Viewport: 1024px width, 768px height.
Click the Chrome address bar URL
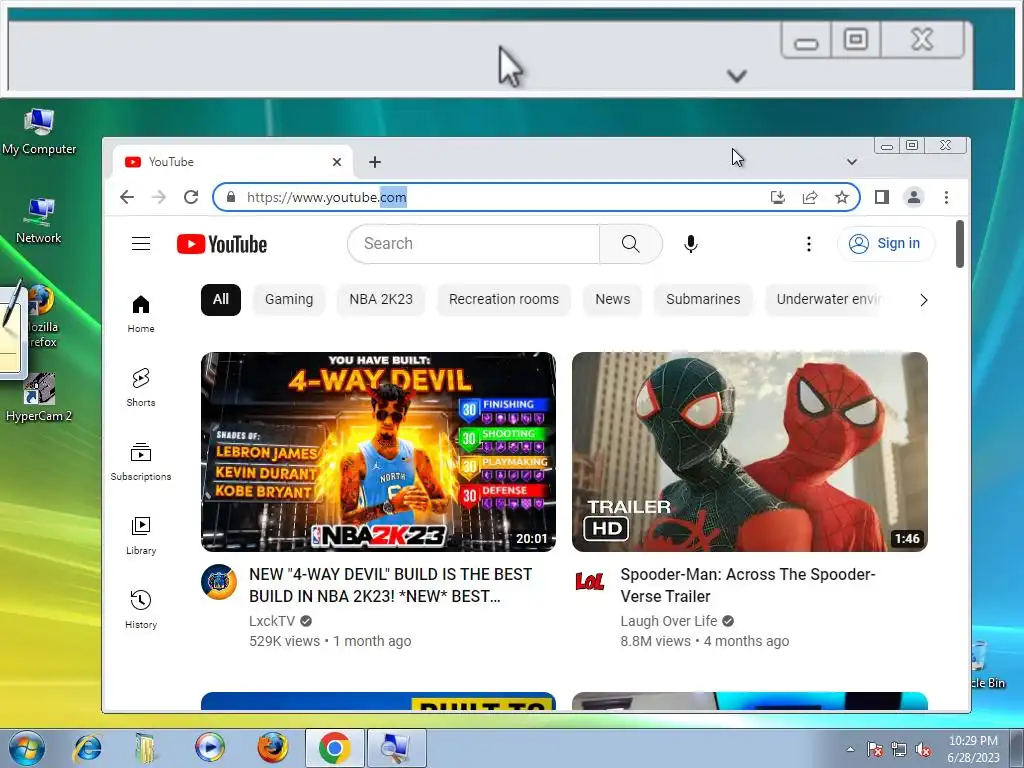(x=327, y=197)
